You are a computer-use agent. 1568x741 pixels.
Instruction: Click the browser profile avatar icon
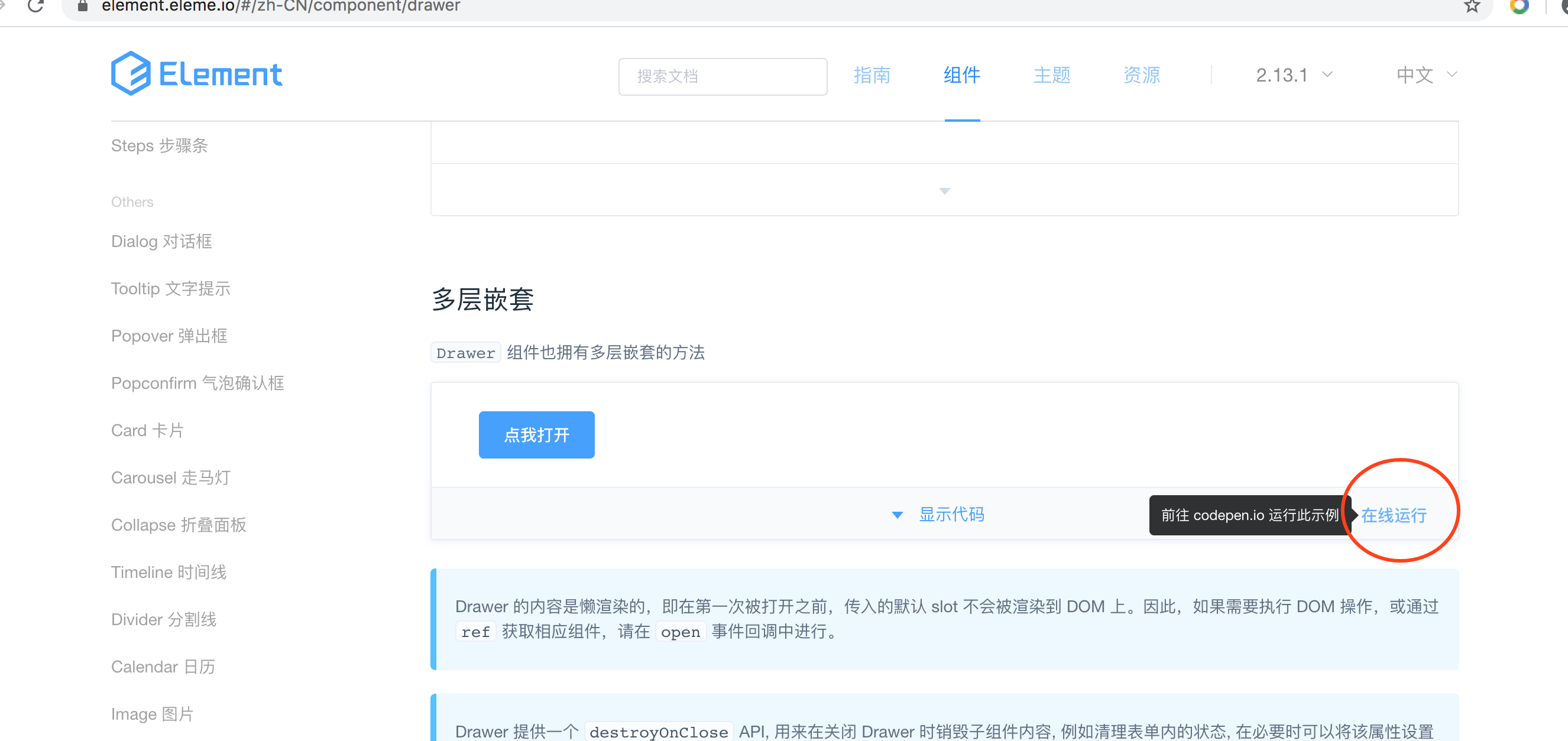pos(1520,6)
